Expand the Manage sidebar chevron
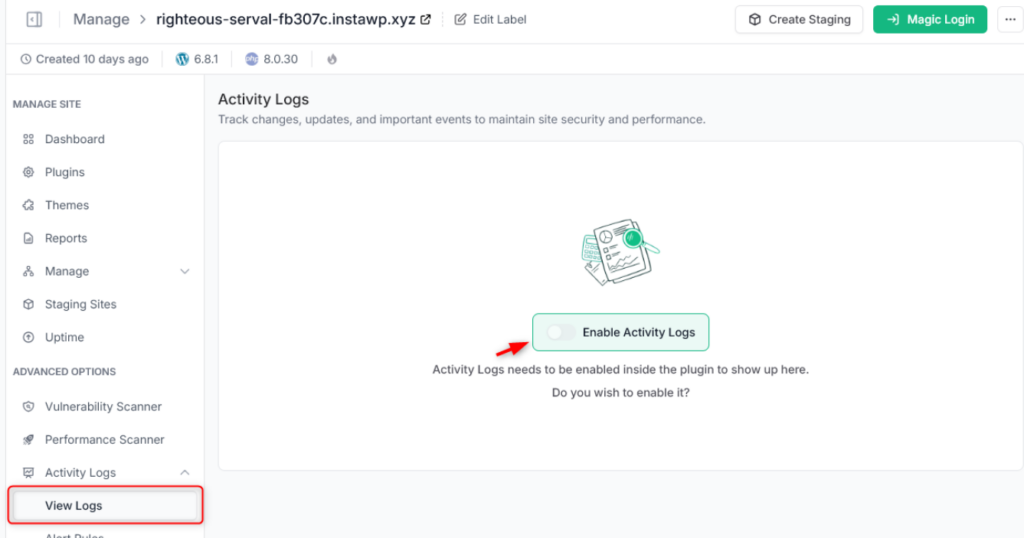The height and width of the screenshot is (538, 1024). coord(185,272)
